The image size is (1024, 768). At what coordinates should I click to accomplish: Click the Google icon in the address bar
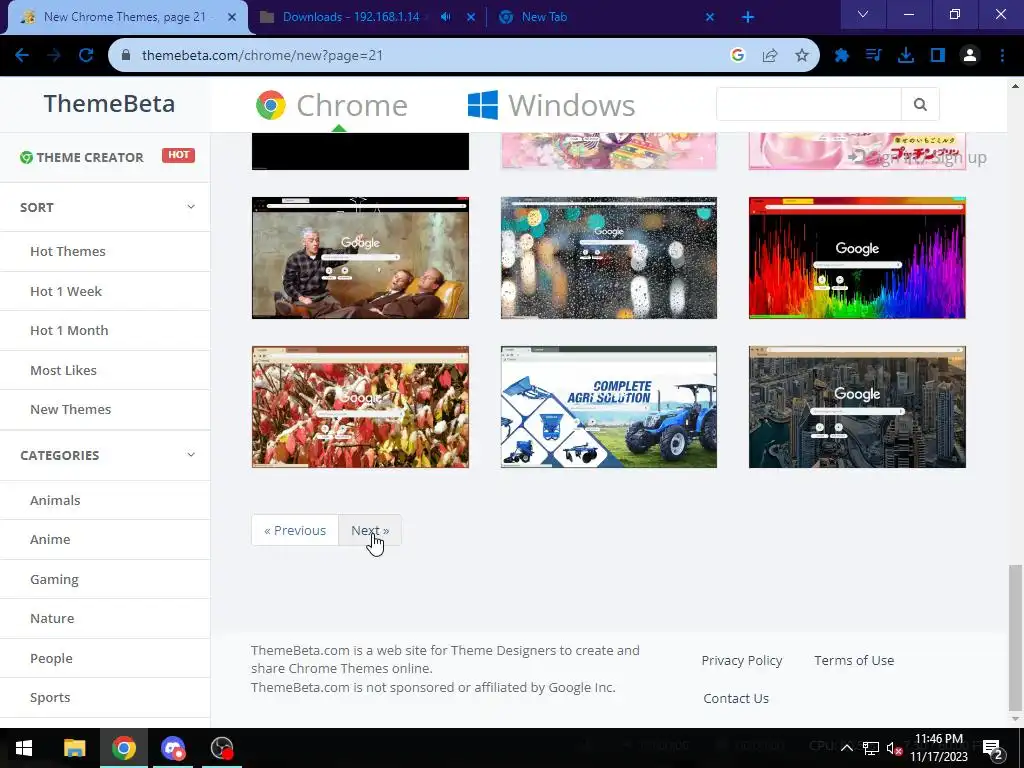[x=737, y=56]
